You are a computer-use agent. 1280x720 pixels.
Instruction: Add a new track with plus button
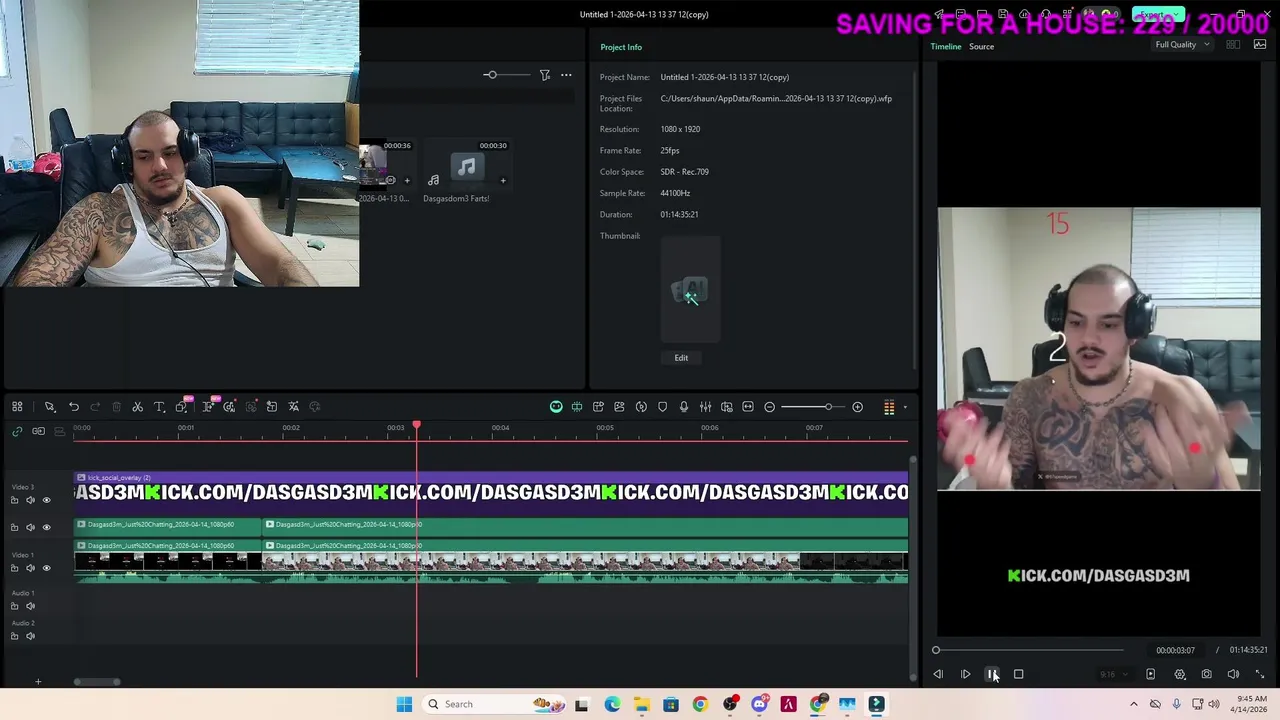(x=38, y=682)
